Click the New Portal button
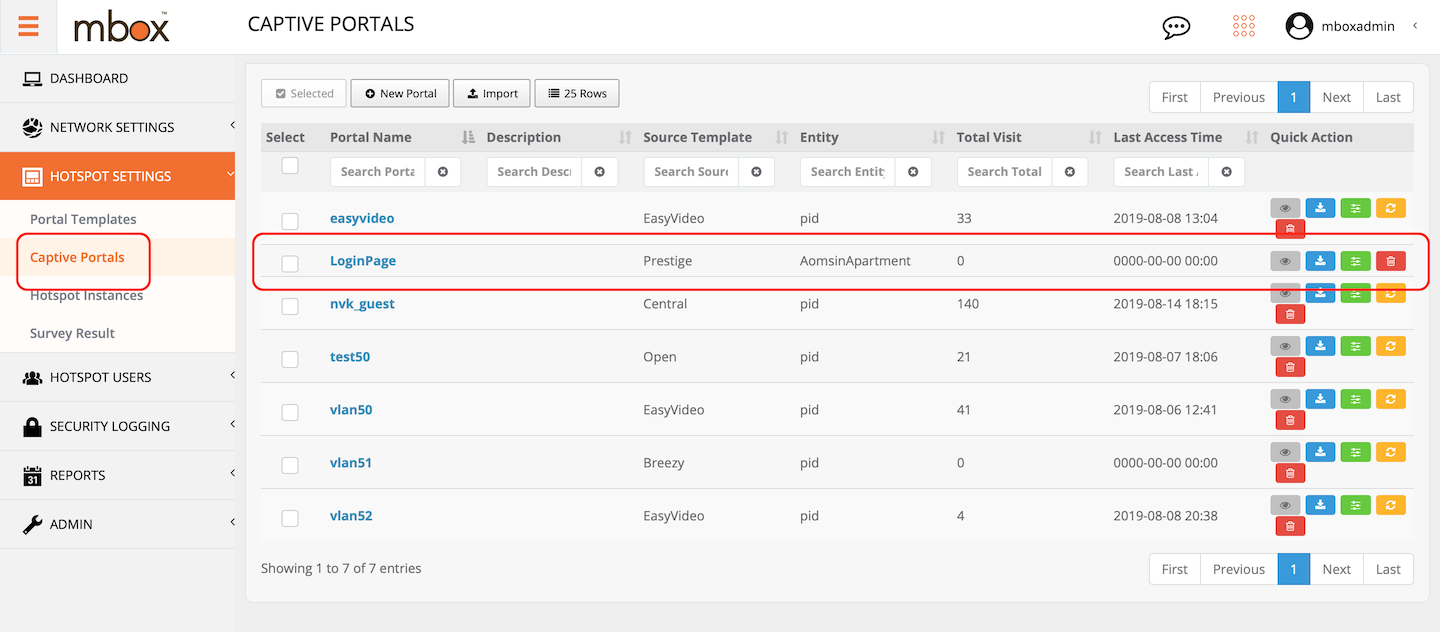1440x632 pixels. click(400, 93)
